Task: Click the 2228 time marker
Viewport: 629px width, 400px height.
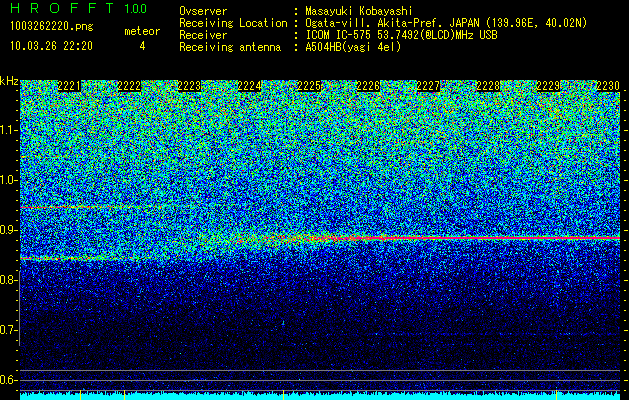Action: [x=488, y=86]
